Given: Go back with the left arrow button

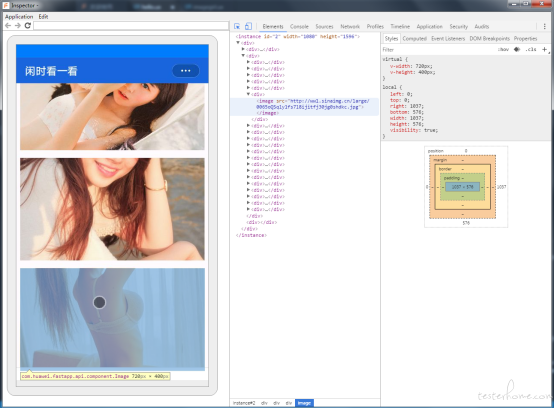Looking at the screenshot, I should pyautogui.click(x=8, y=25).
